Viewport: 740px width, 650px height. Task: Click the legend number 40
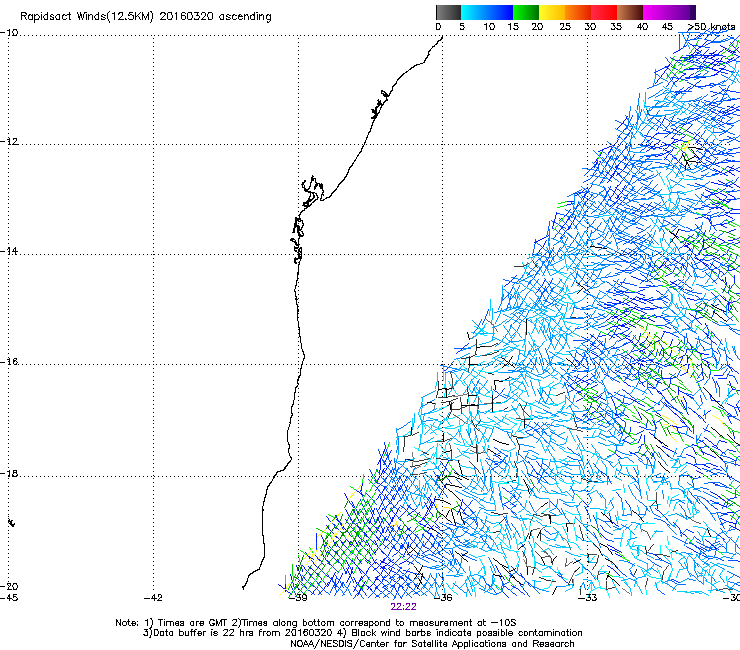coord(642,27)
